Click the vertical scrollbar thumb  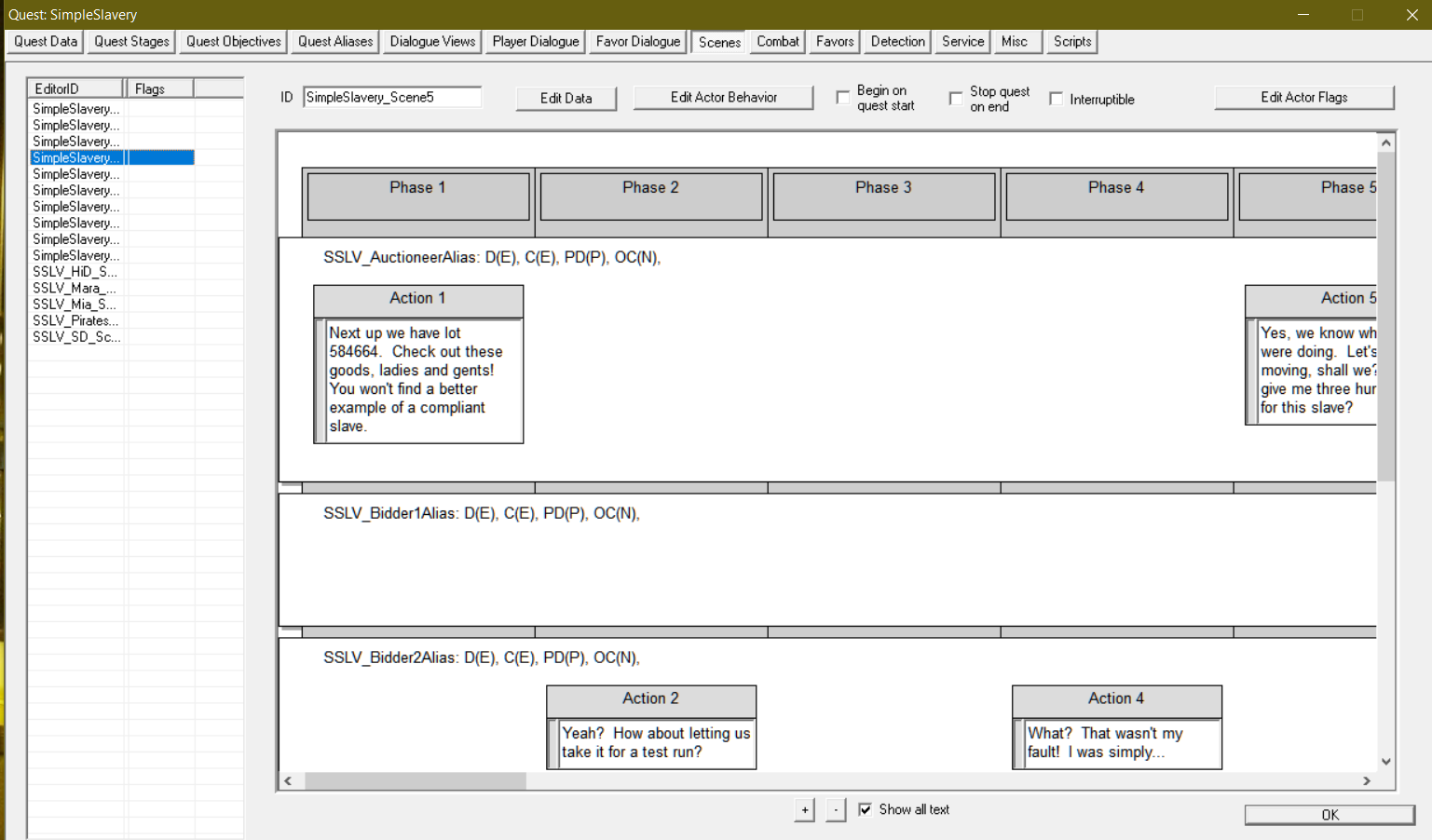tap(1386, 317)
